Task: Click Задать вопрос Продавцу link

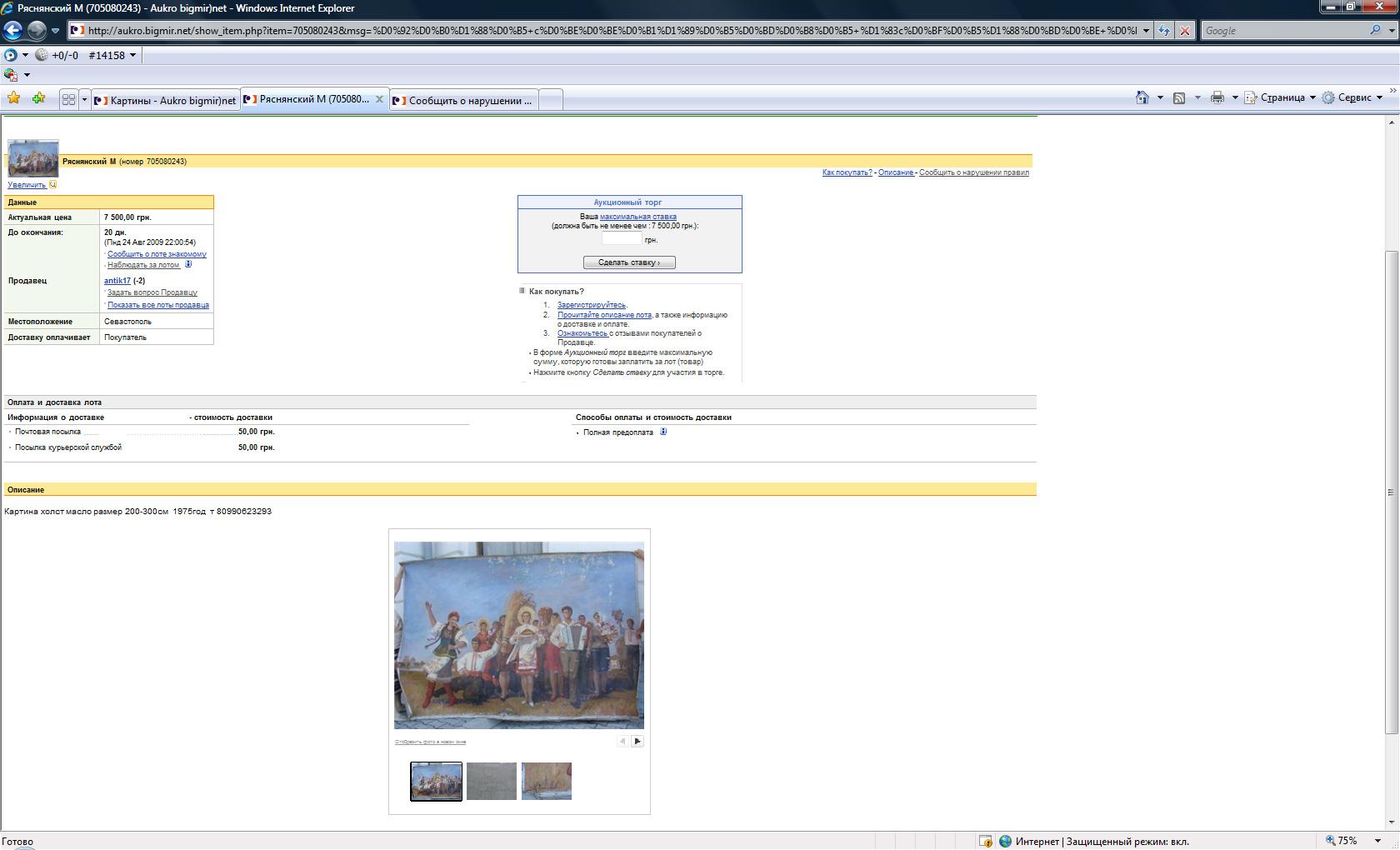Action: (152, 292)
